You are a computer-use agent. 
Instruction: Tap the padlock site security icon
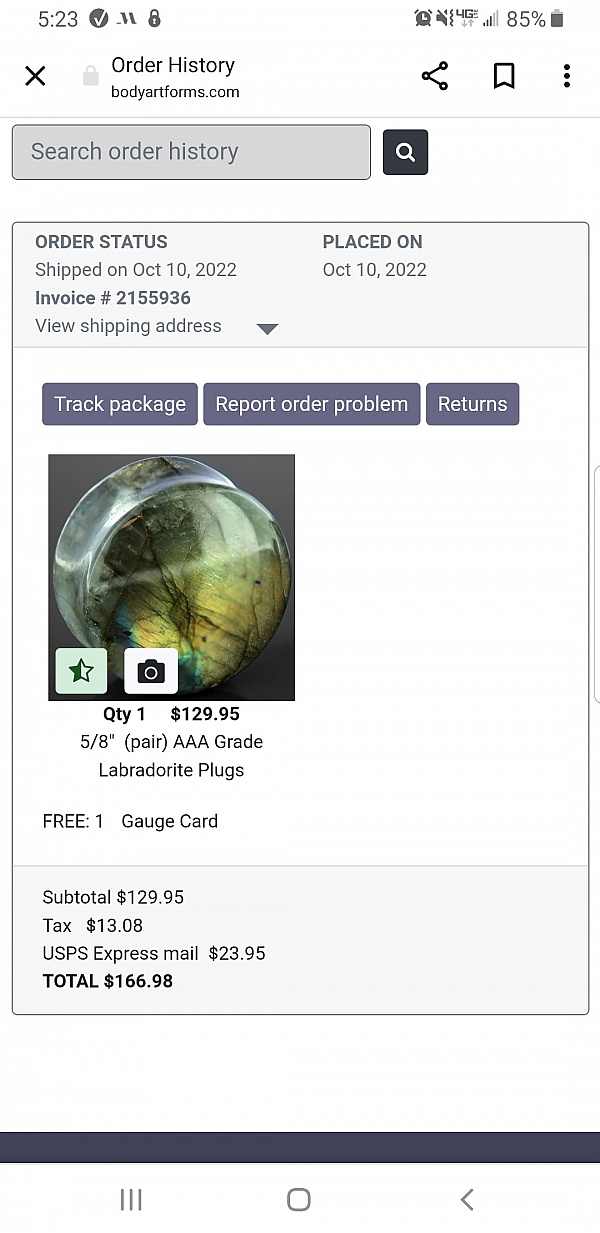coord(90,76)
